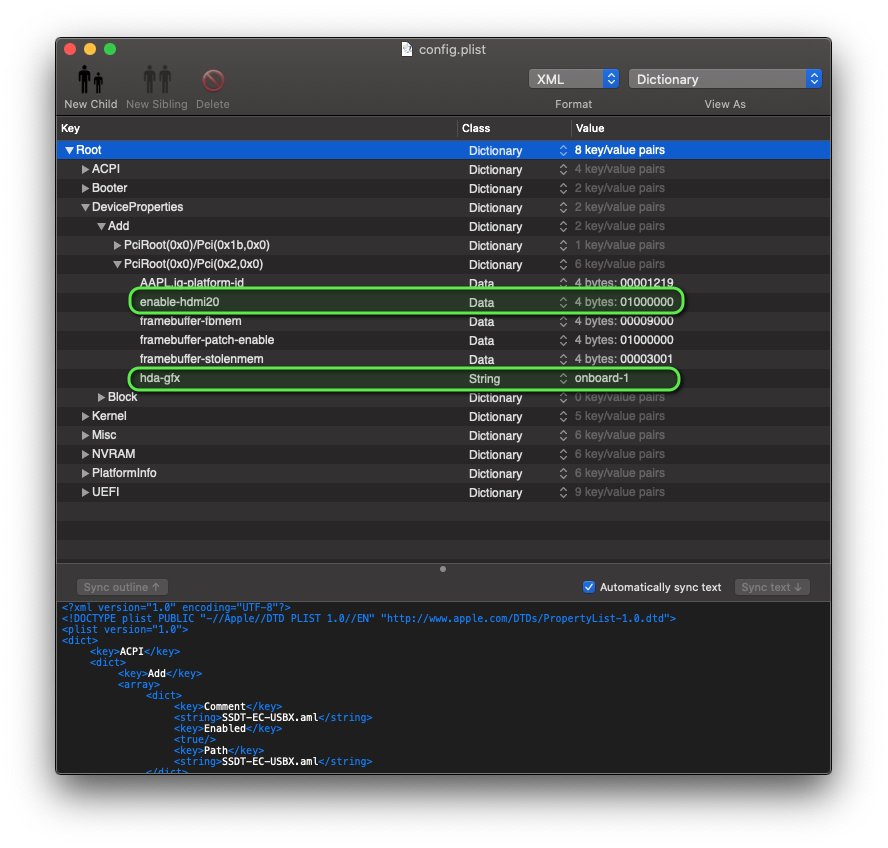Image resolution: width=888 pixels, height=848 pixels.
Task: Click the Sync text button
Action: click(772, 587)
